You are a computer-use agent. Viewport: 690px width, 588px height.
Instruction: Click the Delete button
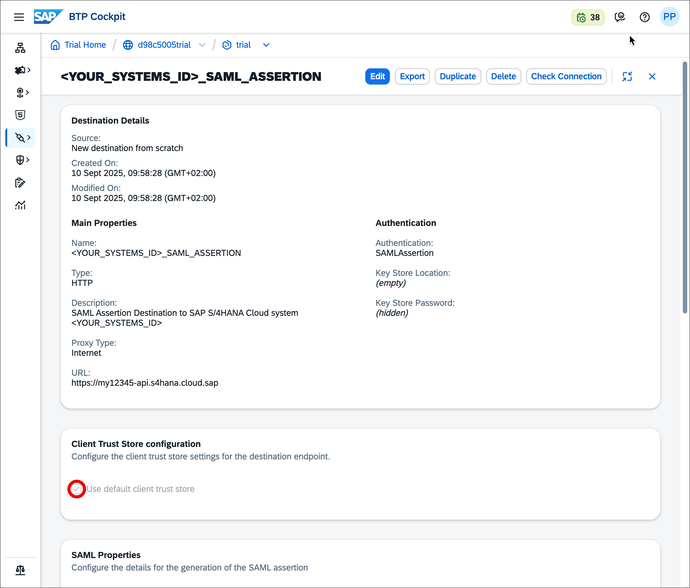click(503, 77)
